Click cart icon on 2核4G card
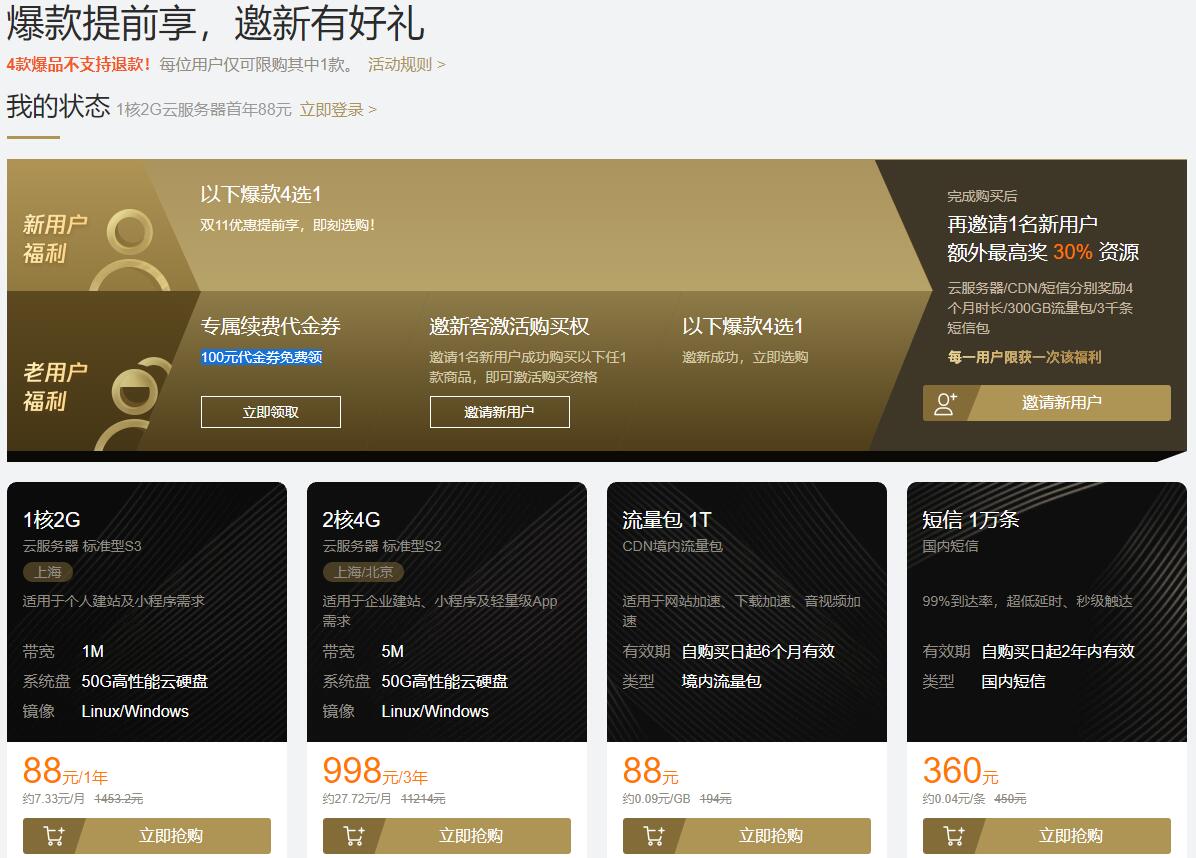The width and height of the screenshot is (1196, 858). click(x=354, y=836)
